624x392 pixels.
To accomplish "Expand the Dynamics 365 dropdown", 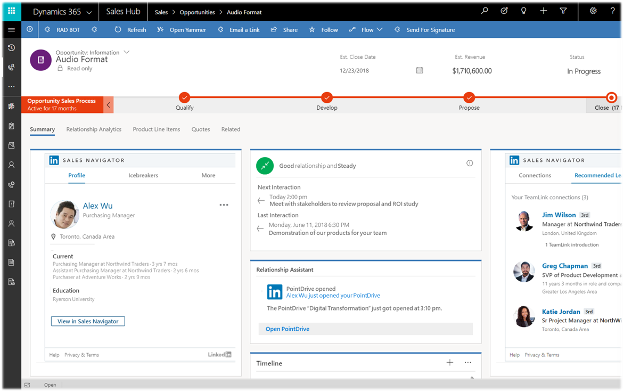I will (89, 13).
